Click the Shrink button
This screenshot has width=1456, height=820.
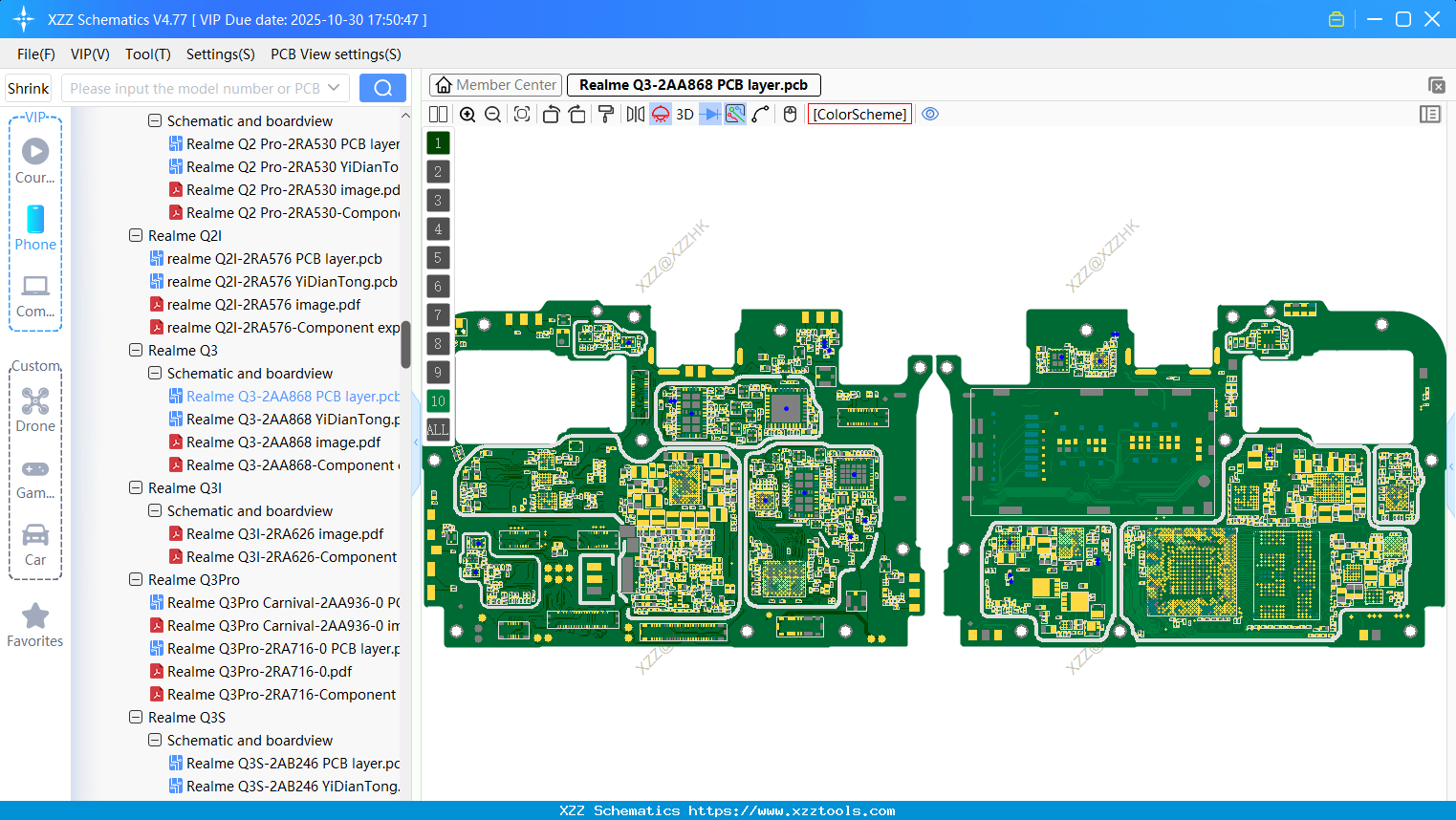[x=28, y=87]
